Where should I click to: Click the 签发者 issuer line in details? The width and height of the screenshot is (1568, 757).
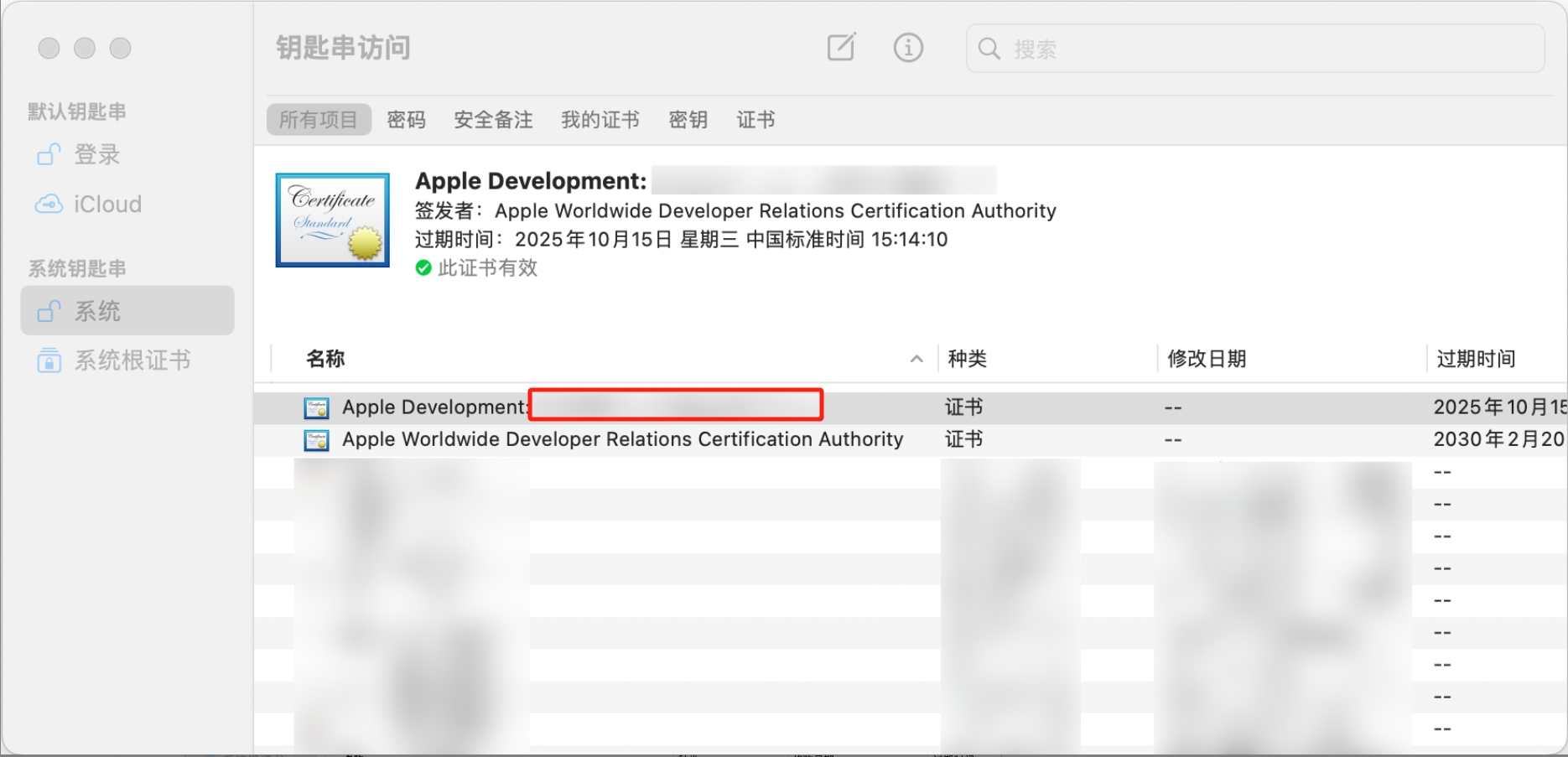click(x=735, y=210)
